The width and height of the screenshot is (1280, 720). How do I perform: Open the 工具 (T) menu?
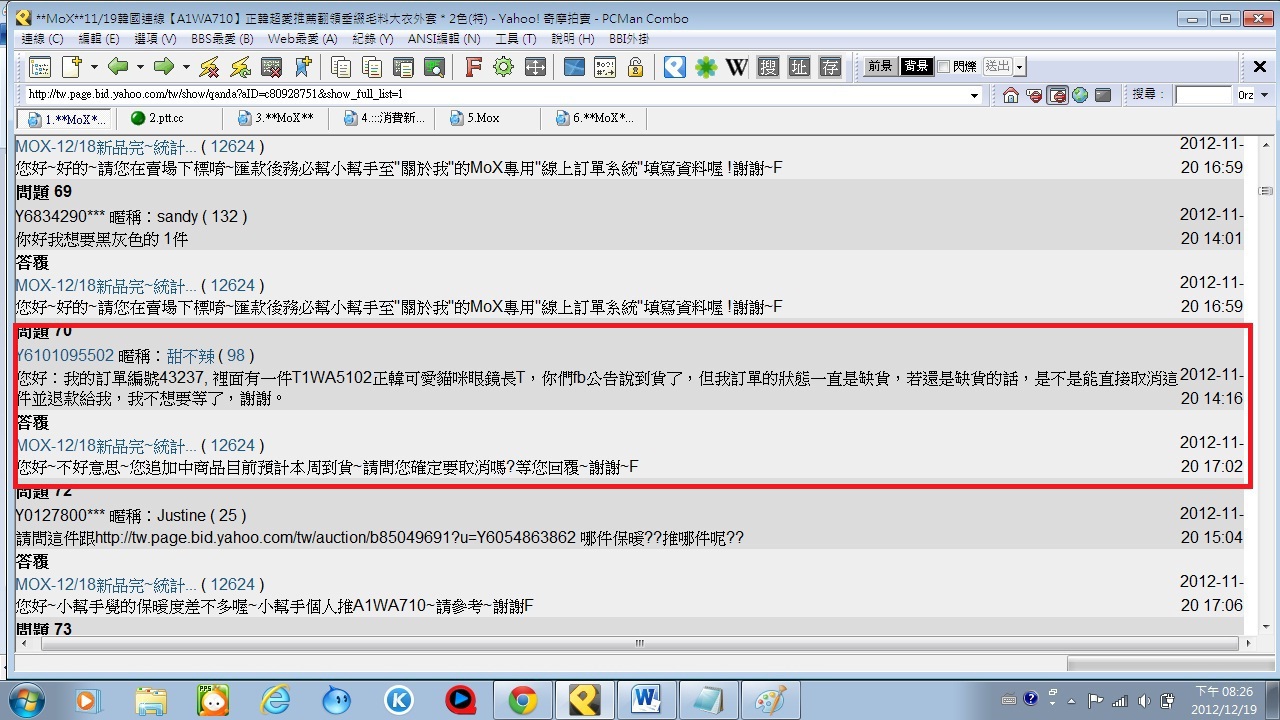(516, 38)
